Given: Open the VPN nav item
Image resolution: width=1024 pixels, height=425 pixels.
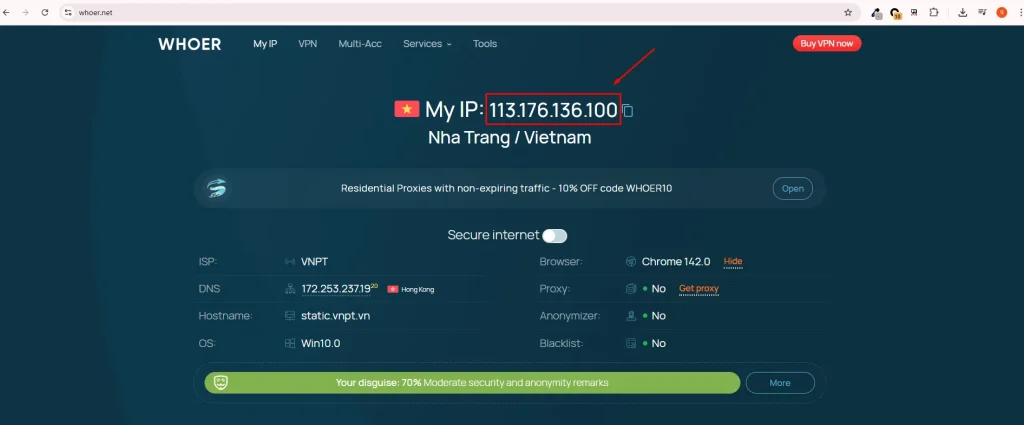Looking at the screenshot, I should pos(307,44).
